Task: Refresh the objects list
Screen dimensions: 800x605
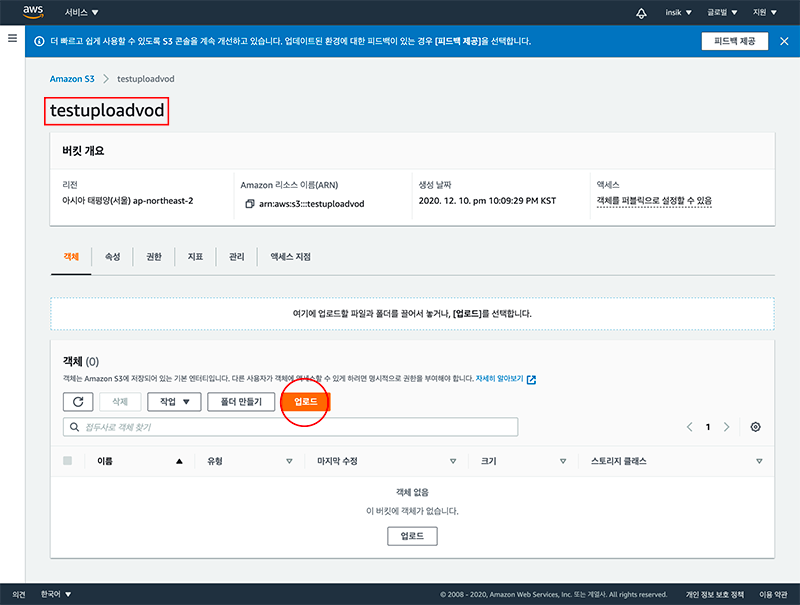Action: pos(78,402)
